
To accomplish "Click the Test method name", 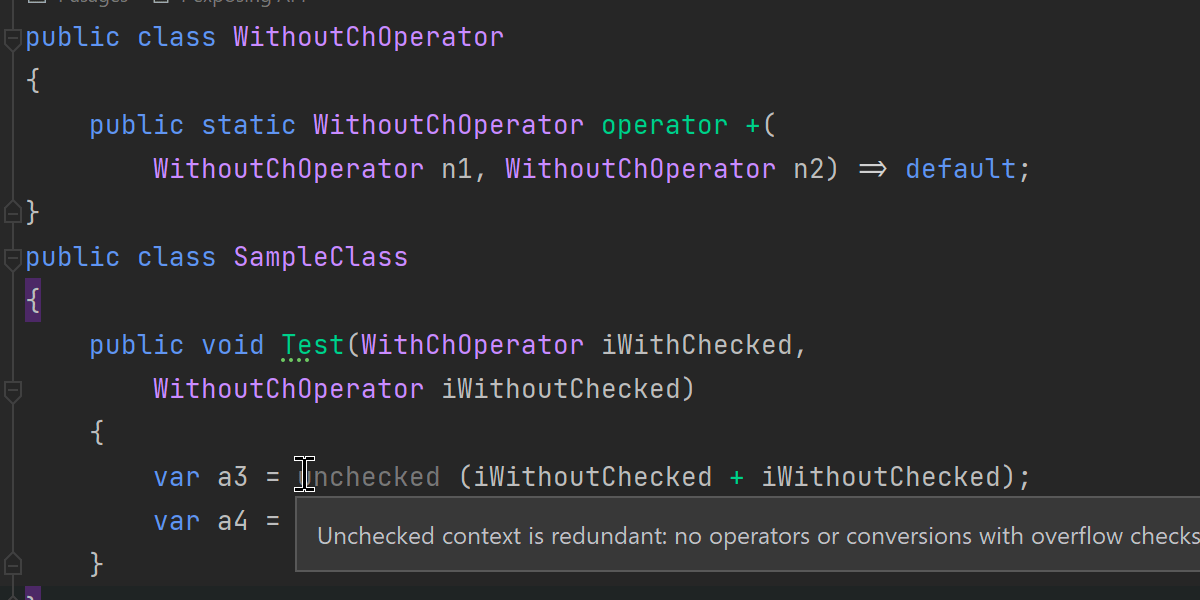I will coord(313,345).
